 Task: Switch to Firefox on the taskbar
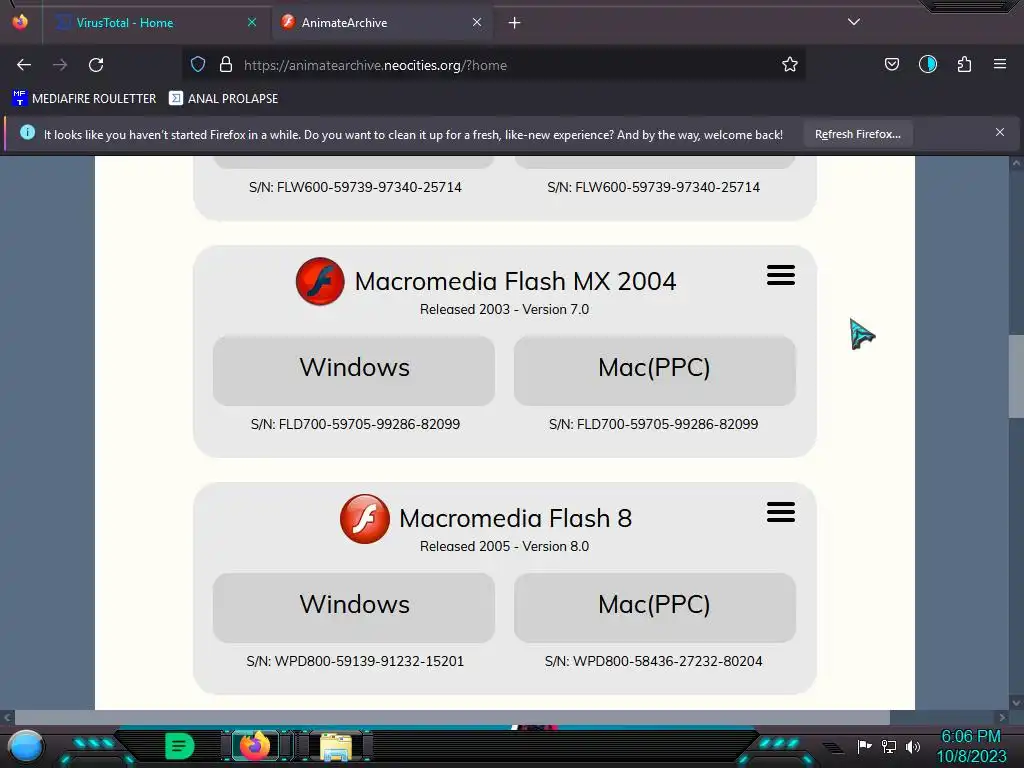[x=255, y=745]
